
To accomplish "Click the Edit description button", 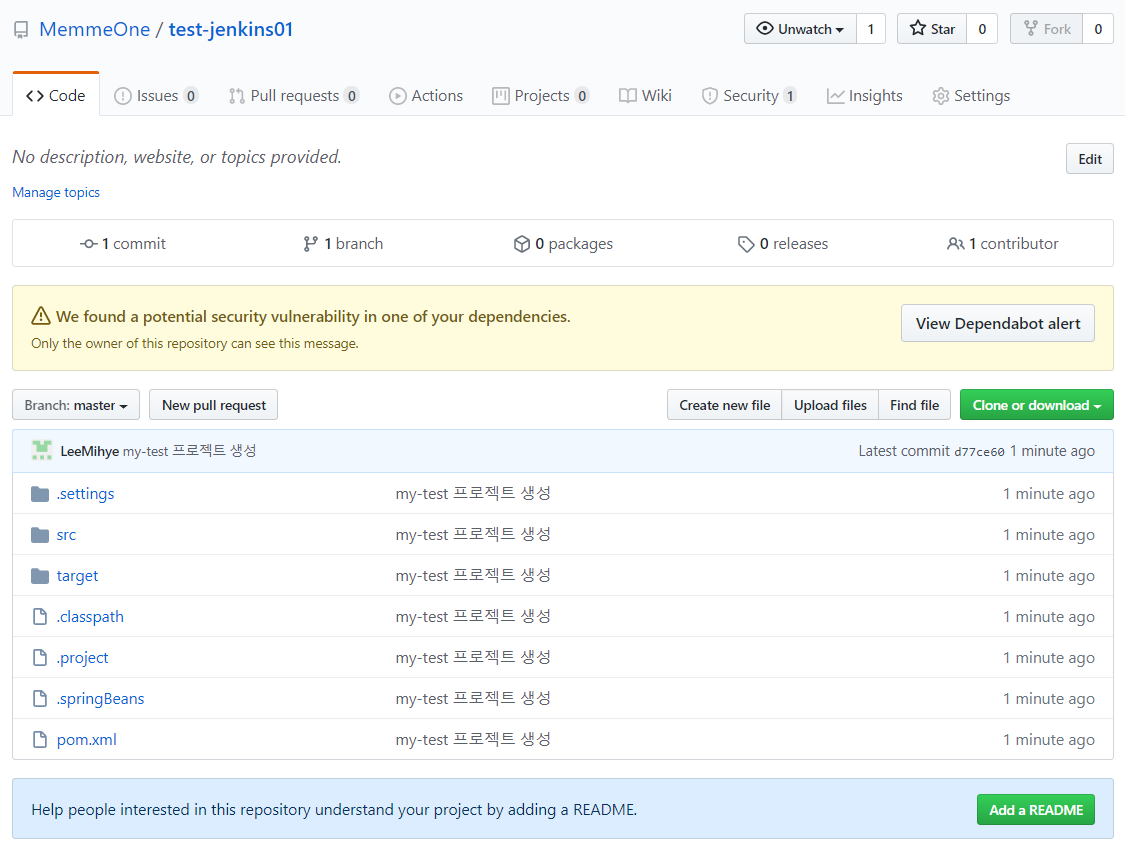I will click(x=1089, y=159).
